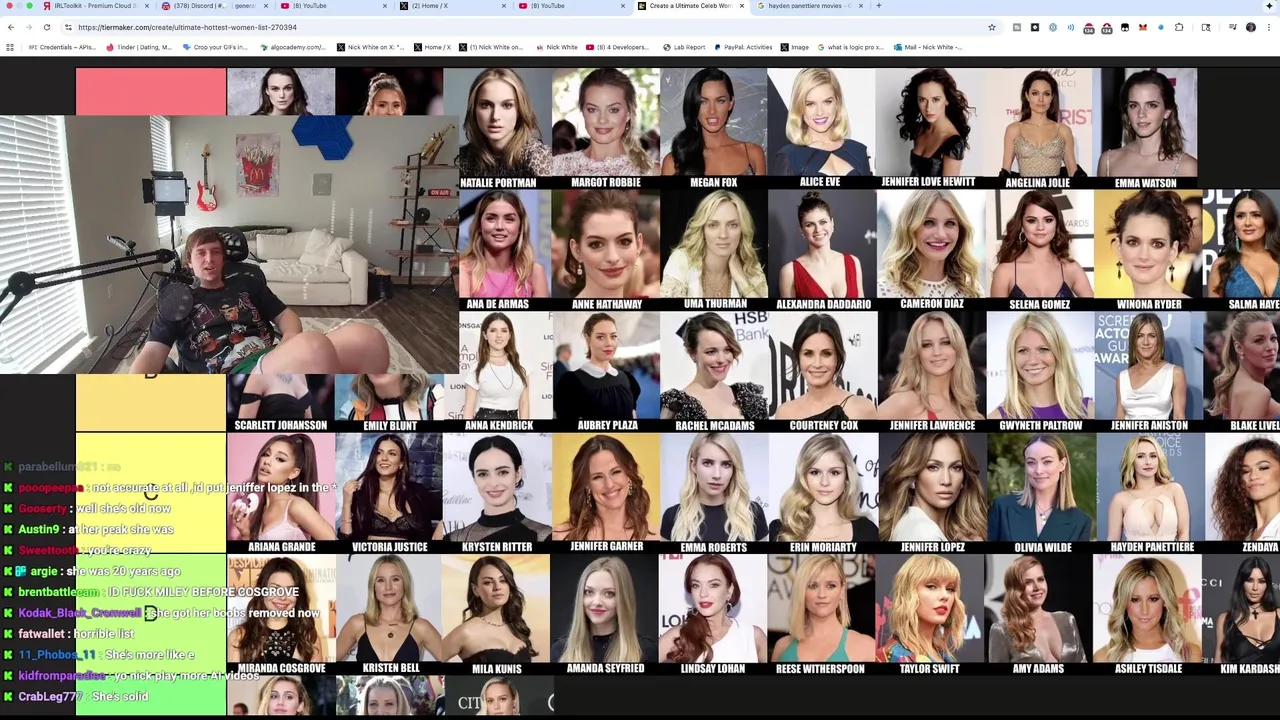
Task: Open the Image bookmark
Action: tap(795, 47)
